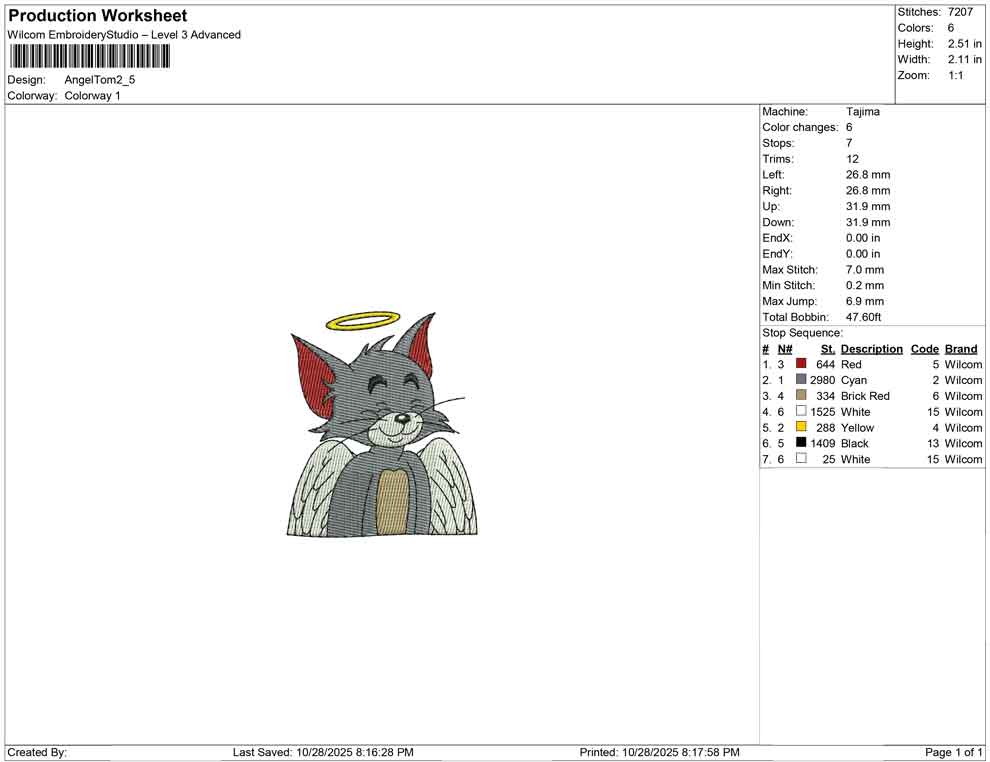Viewport: 990px width, 762px height.
Task: Click the gray Cyan color swatch
Action: coord(801,379)
